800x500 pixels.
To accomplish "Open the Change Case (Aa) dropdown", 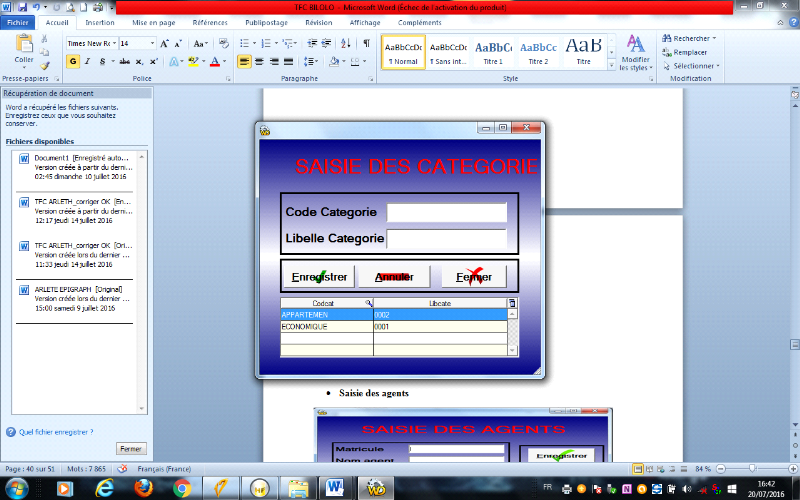I will pyautogui.click(x=201, y=43).
